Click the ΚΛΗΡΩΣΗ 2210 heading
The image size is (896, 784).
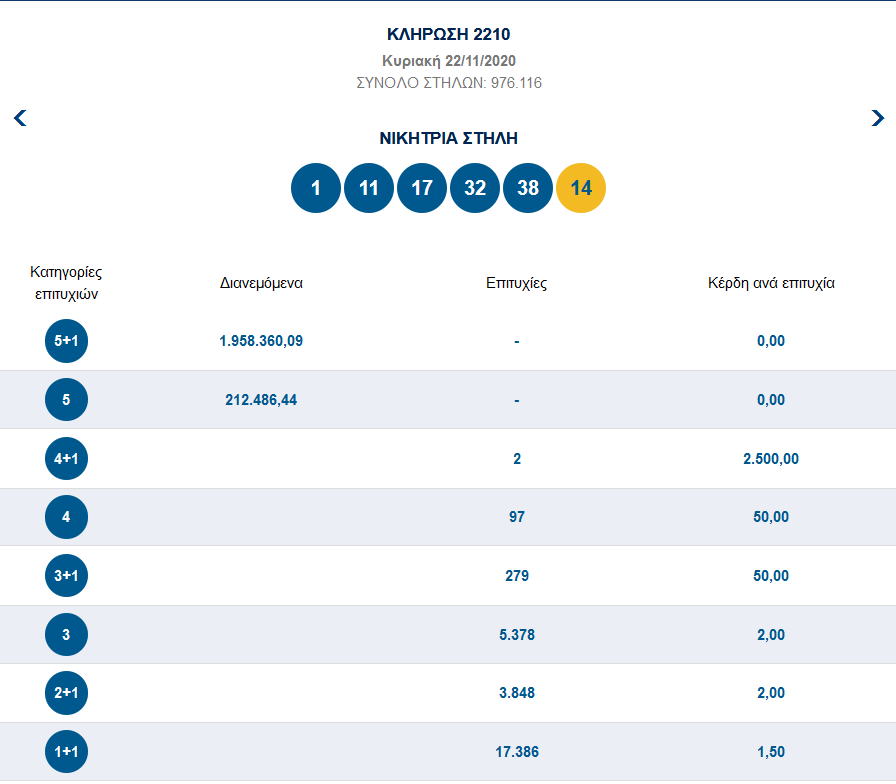pyautogui.click(x=448, y=35)
